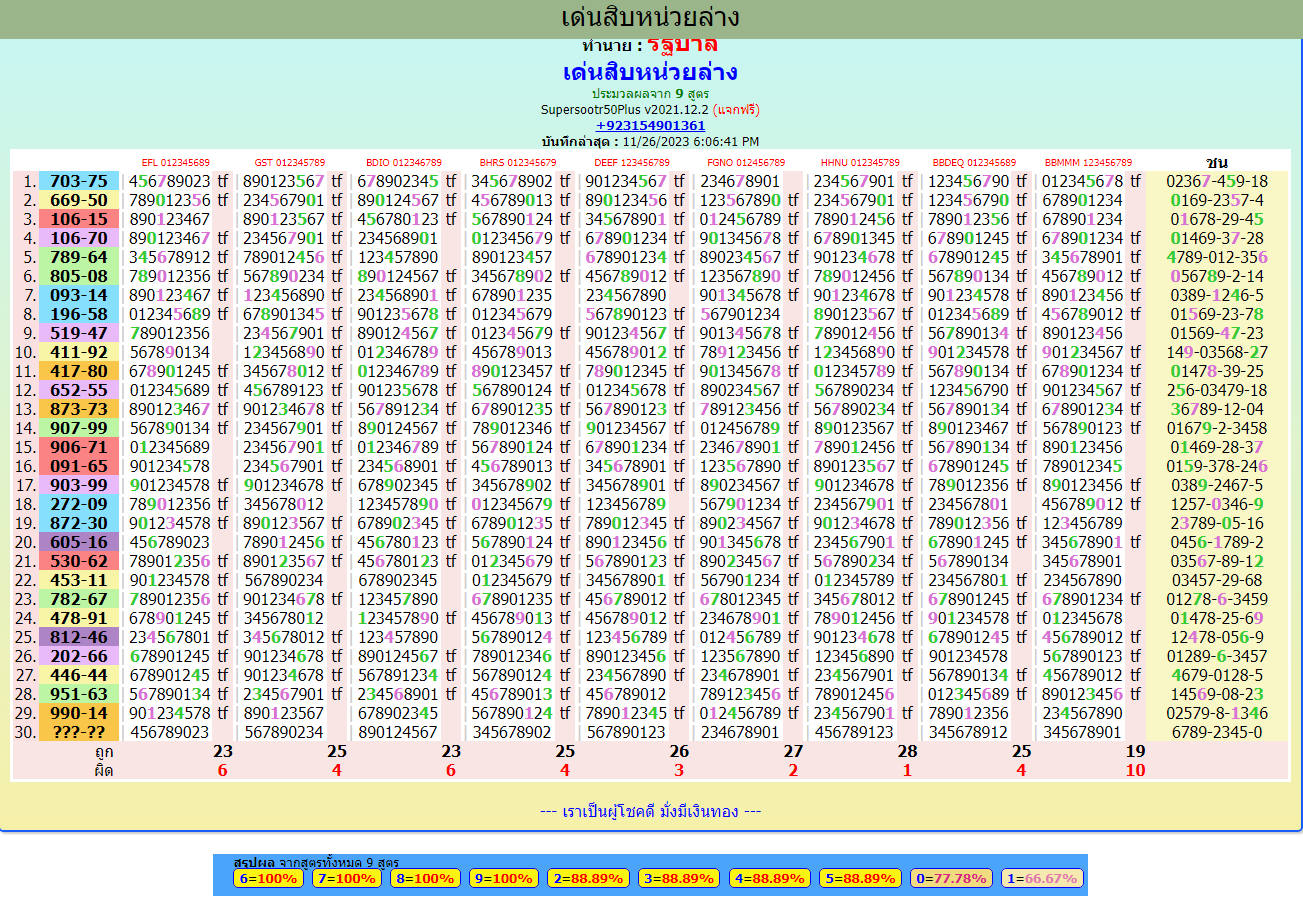Click correct count 27 under FGNO
1303x905 pixels.
(794, 752)
